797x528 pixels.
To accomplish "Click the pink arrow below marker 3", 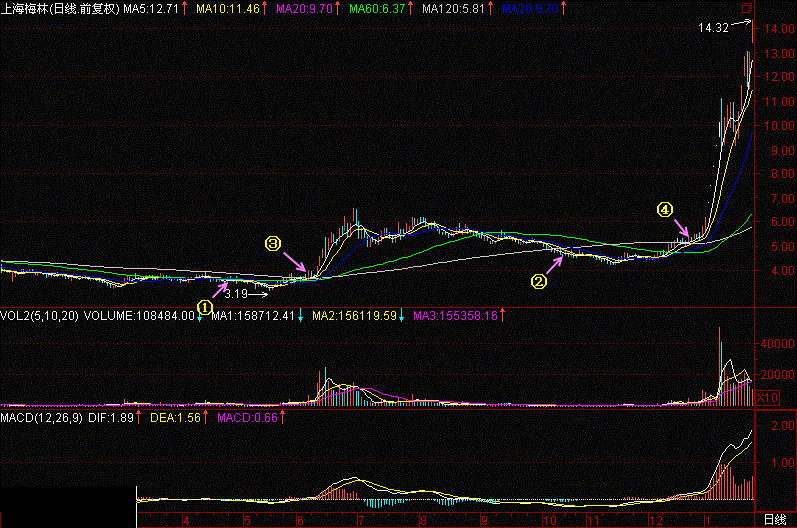I will 297,262.
